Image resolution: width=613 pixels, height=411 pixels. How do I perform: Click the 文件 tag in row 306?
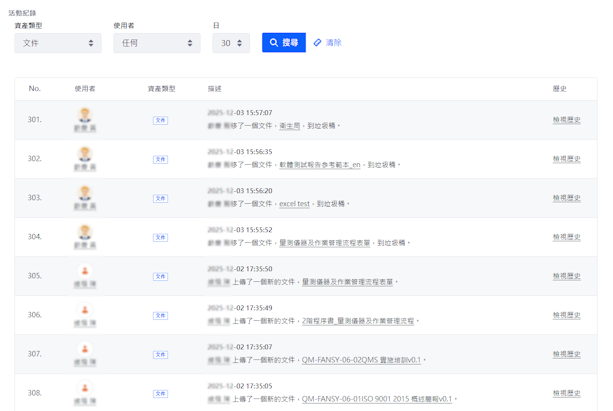click(160, 316)
